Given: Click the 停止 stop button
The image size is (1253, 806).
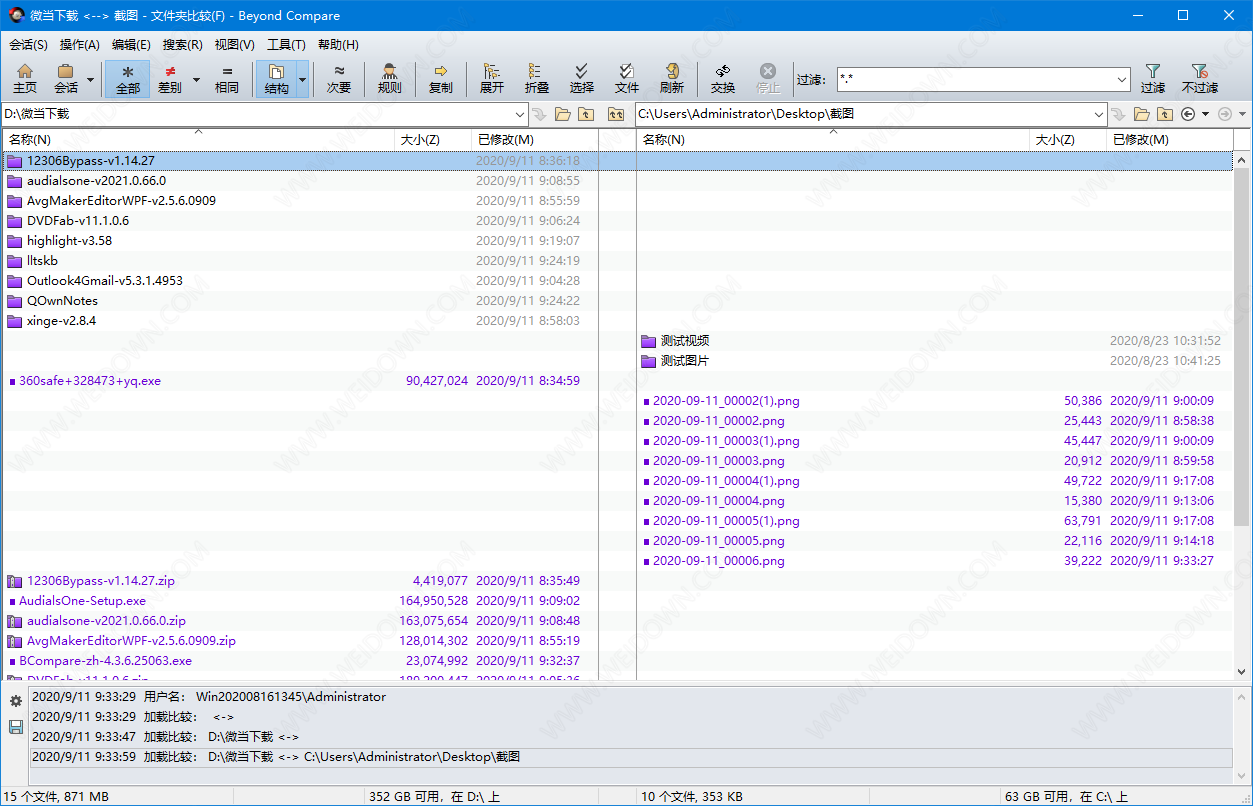Looking at the screenshot, I should 768,79.
